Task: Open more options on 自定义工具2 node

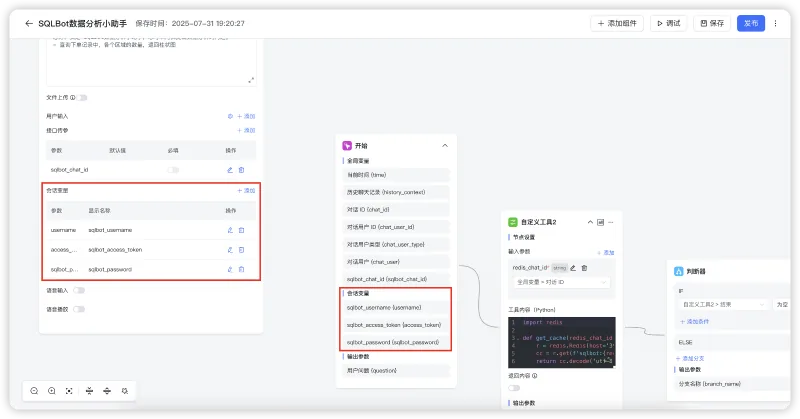Action: point(611,222)
